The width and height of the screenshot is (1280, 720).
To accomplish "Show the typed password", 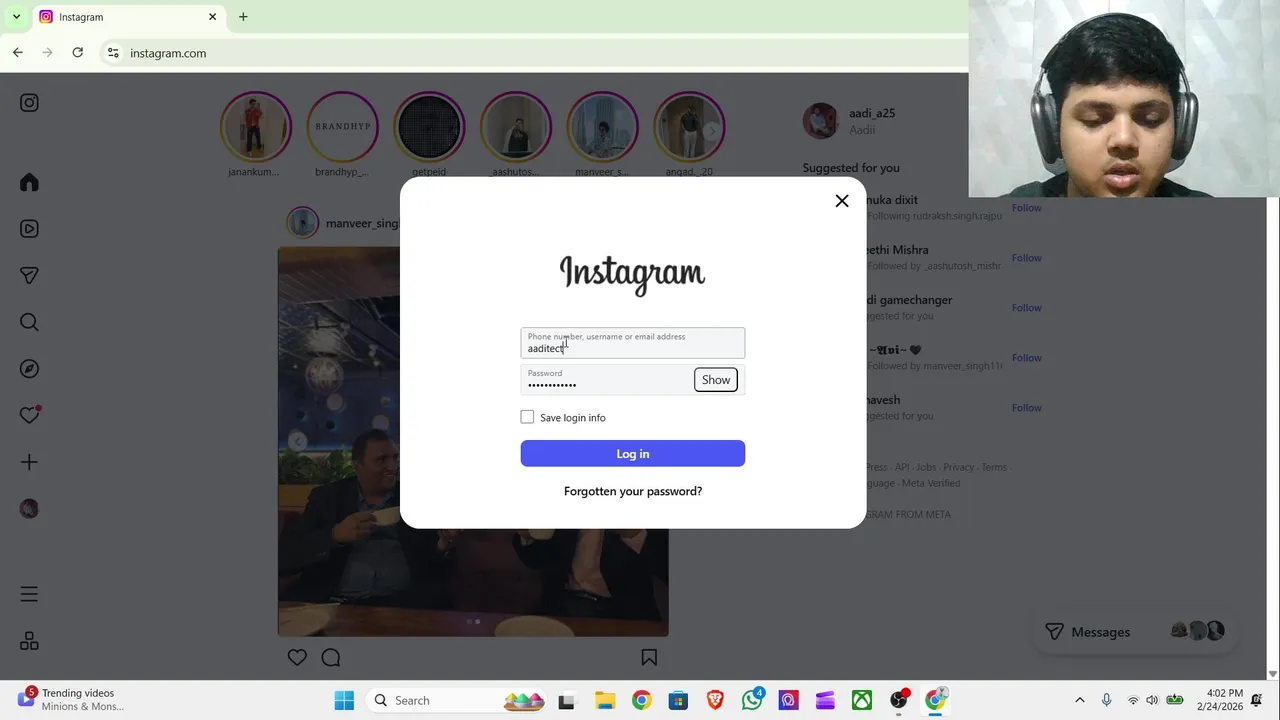I will [716, 380].
